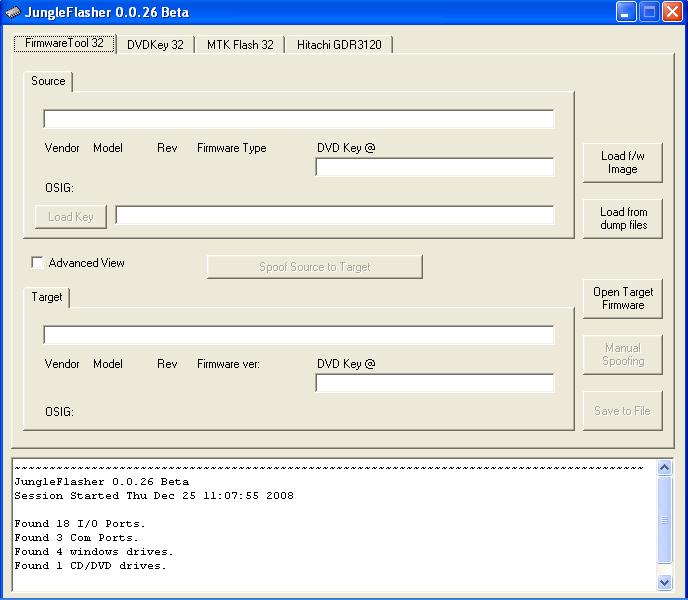
Task: Click the Source 'Vendor' label
Action: 62,148
